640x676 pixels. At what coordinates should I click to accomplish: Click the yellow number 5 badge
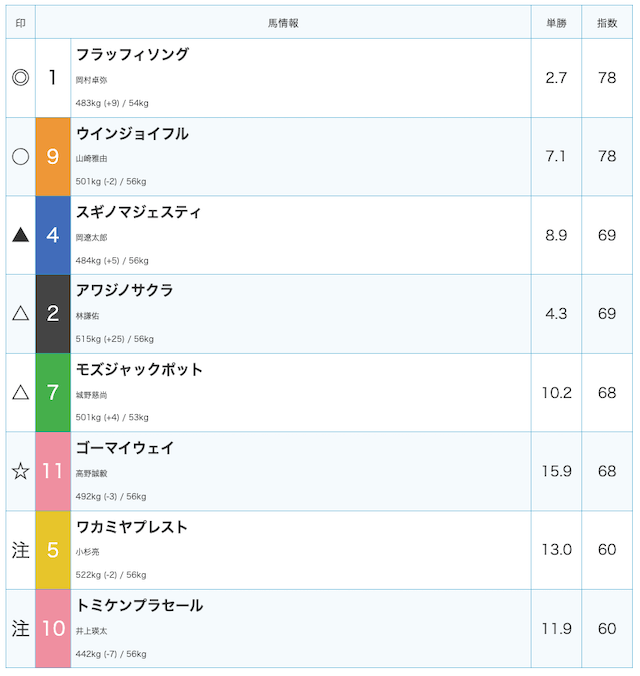(53, 551)
